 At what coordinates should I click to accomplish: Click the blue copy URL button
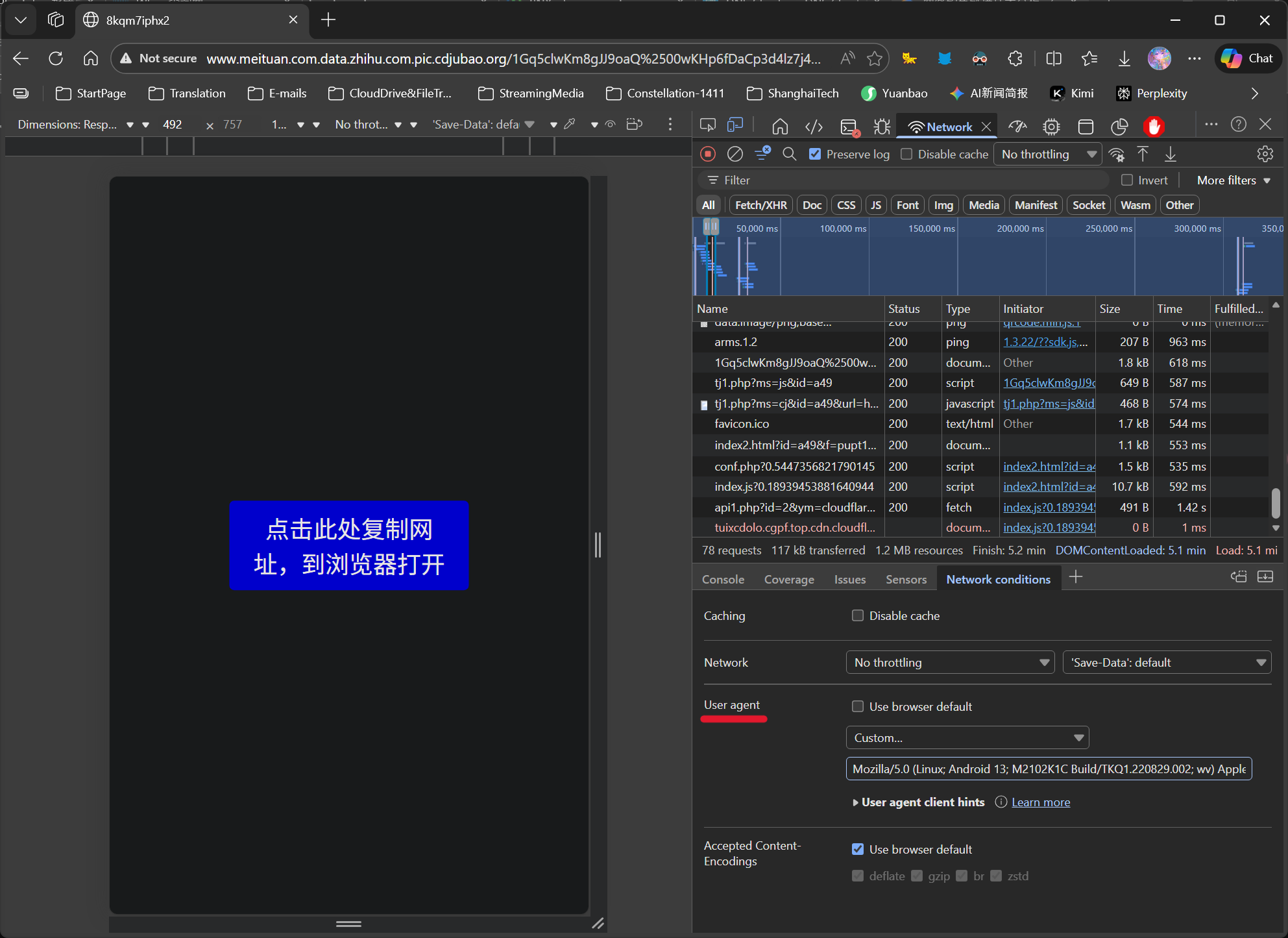(348, 545)
